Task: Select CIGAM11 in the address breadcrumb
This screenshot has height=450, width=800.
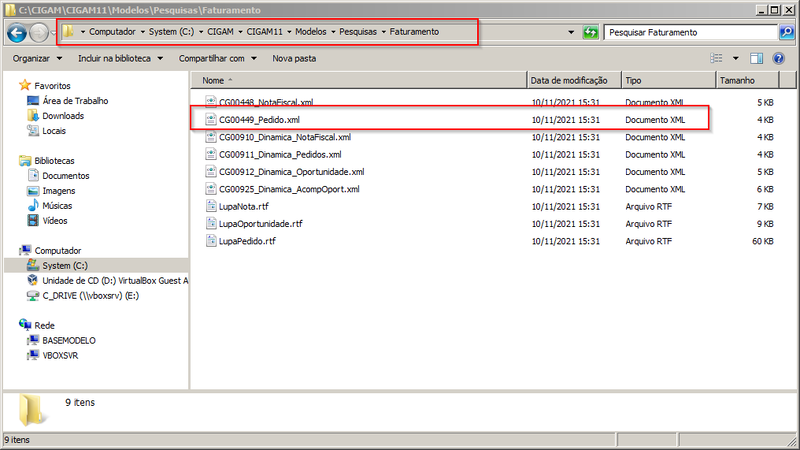Action: [x=264, y=32]
